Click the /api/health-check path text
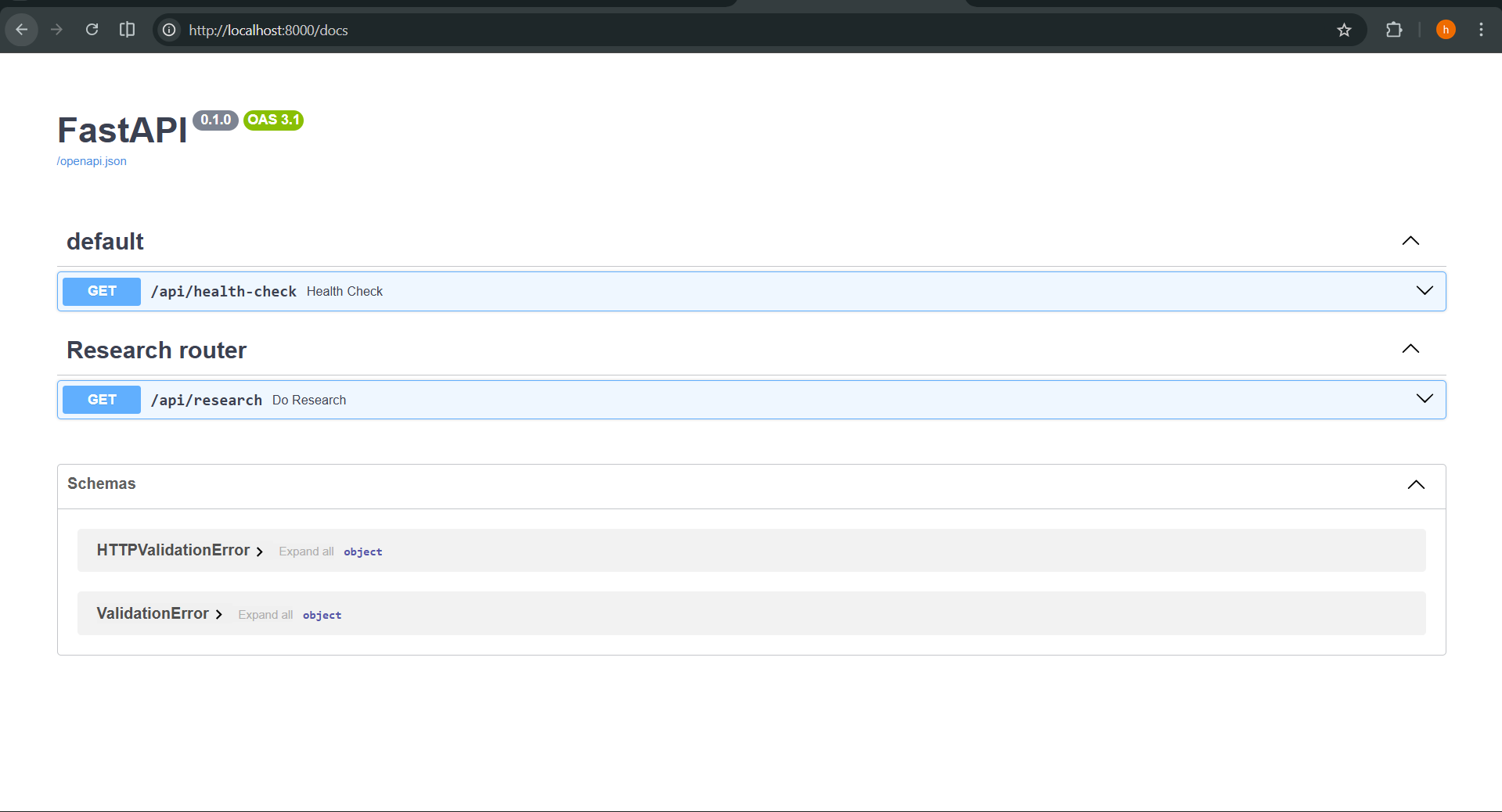Screen dimensions: 1502x812 coord(223,291)
